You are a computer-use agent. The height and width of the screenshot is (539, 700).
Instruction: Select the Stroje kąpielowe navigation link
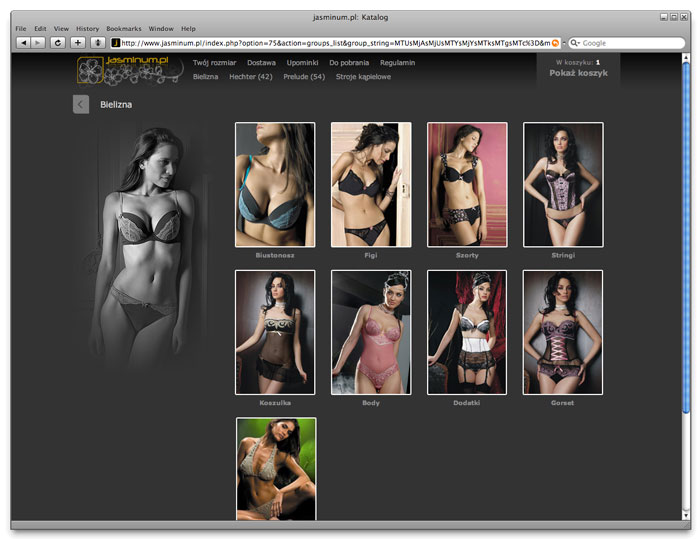tap(363, 76)
